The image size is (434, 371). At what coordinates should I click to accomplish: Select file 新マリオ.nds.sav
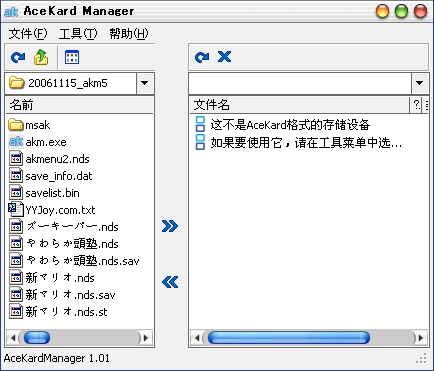70,295
